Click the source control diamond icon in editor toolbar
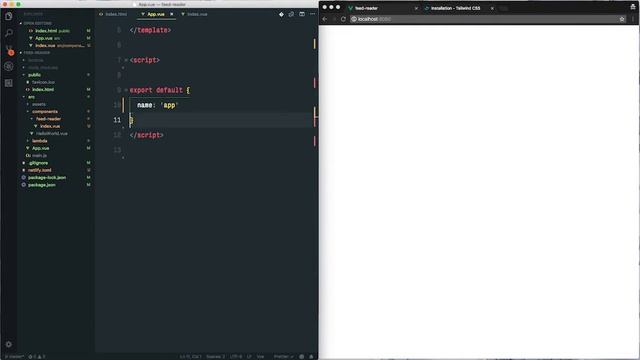This screenshot has width=640, height=360. (281, 14)
